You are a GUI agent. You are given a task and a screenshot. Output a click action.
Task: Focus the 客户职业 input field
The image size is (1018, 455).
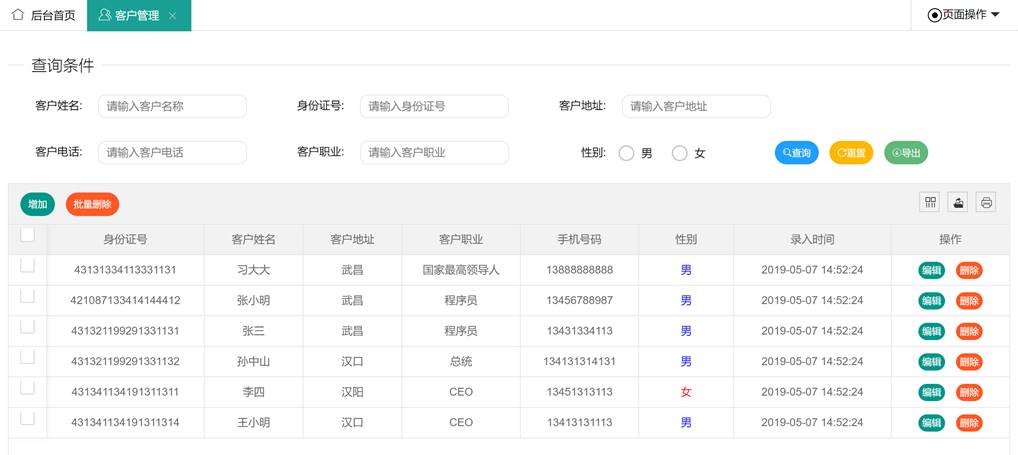[434, 153]
